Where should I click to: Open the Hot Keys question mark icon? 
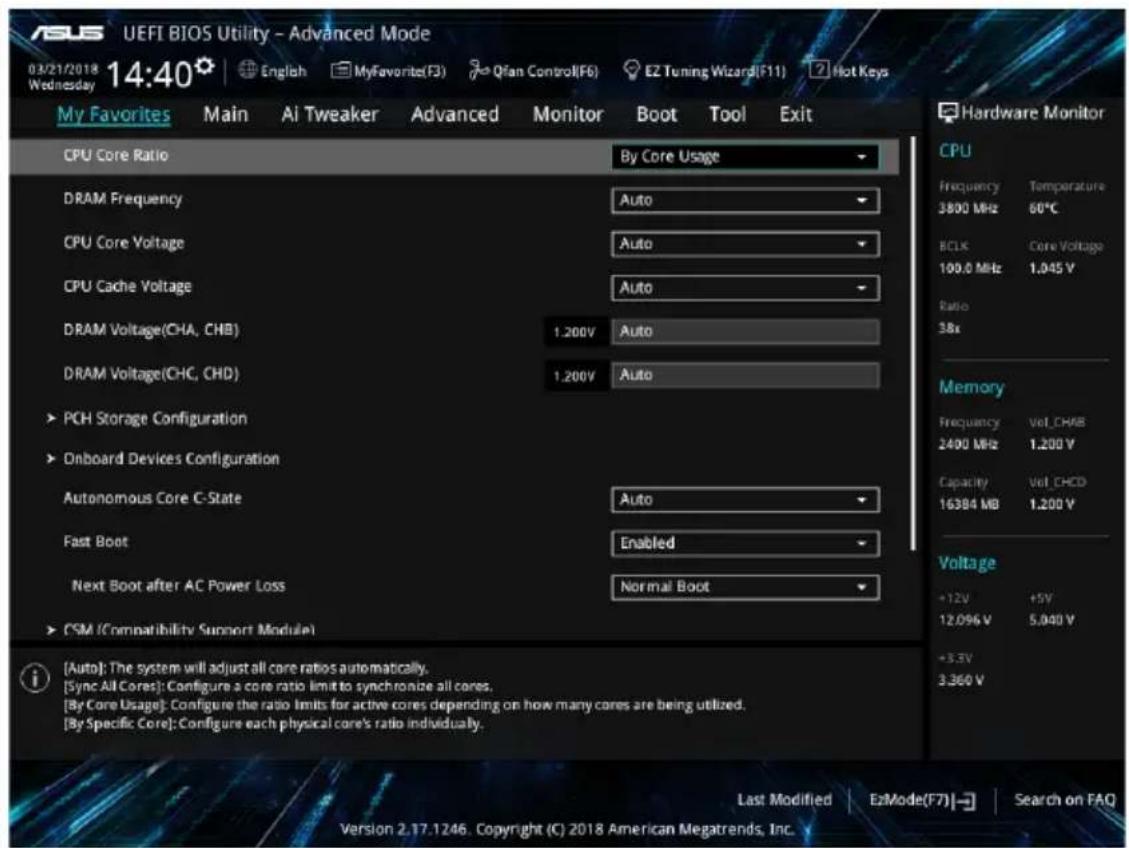(819, 70)
